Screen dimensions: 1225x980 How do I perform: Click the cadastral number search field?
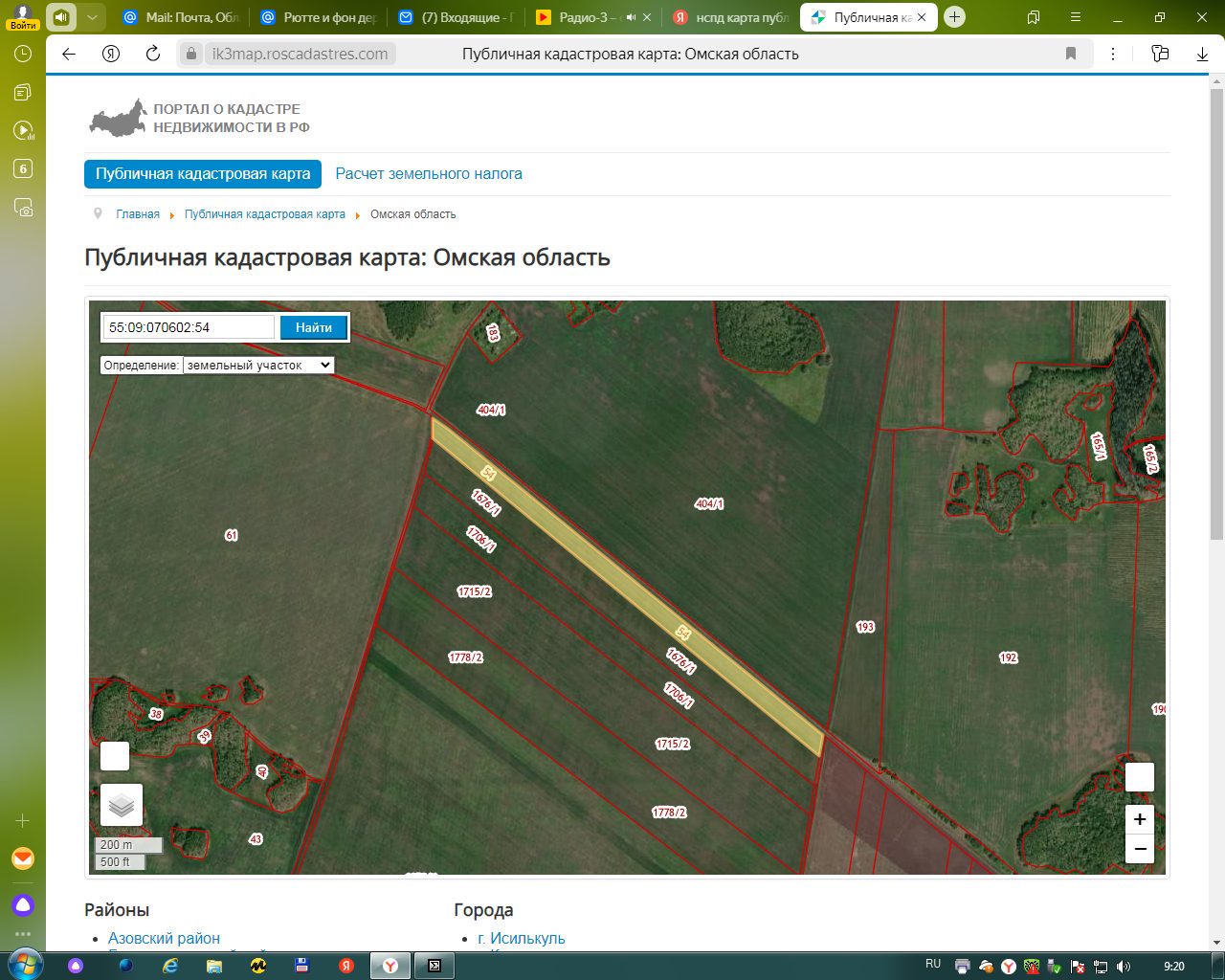coord(189,327)
